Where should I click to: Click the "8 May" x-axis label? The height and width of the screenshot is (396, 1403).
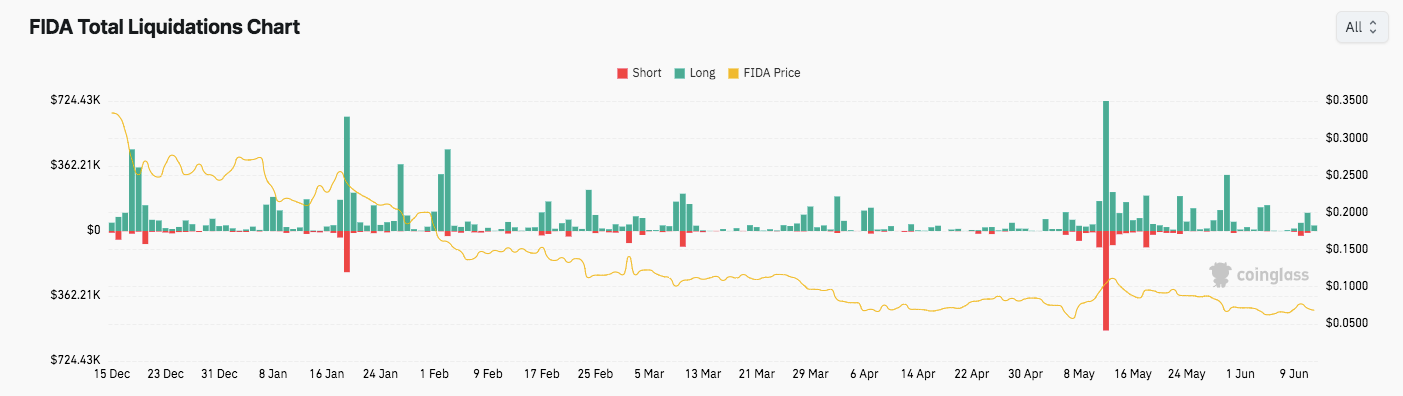pyautogui.click(x=1079, y=374)
